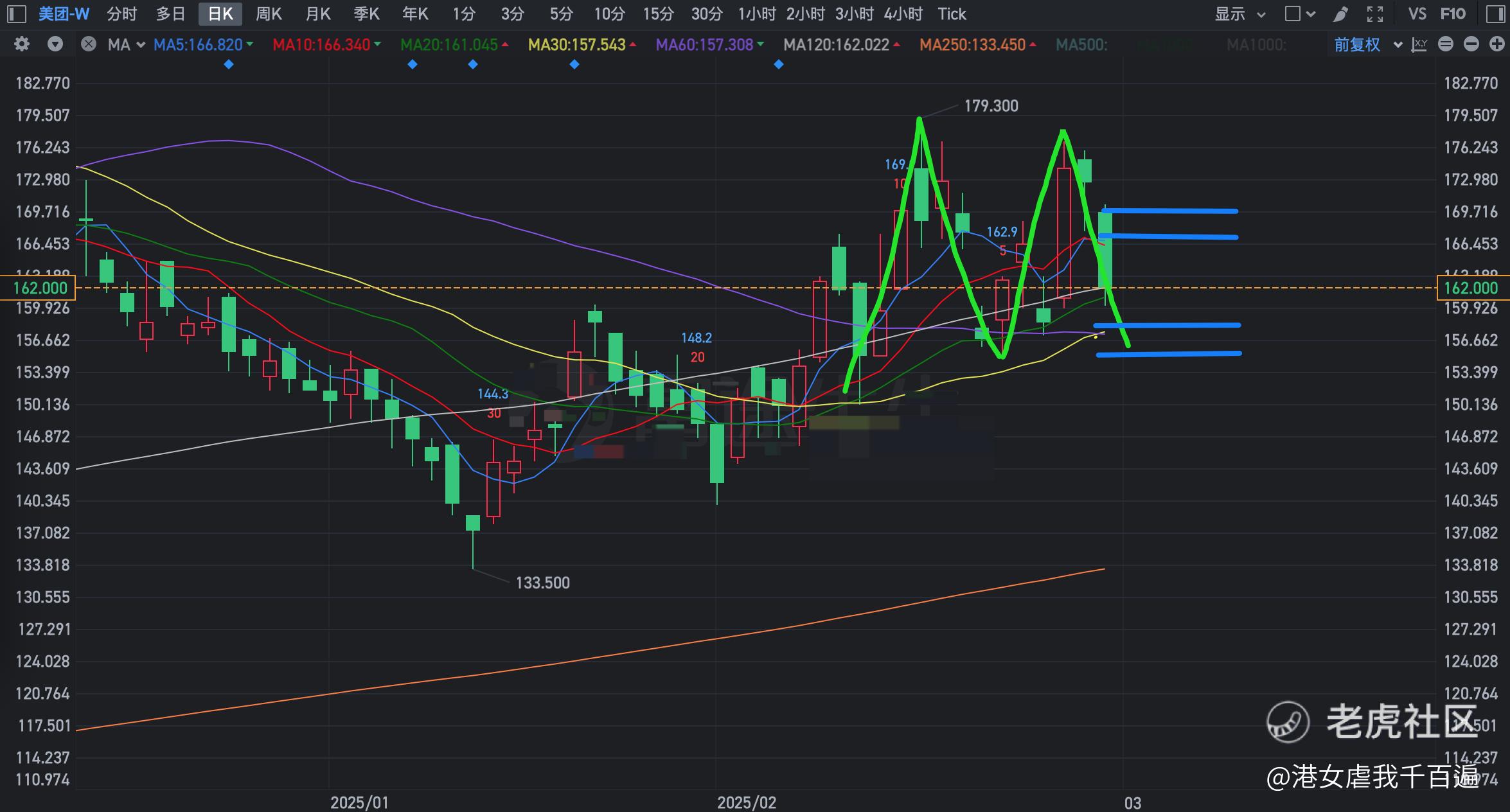Select the 30分 timeframe
Viewport: 1510px width, 812px height.
(x=707, y=13)
